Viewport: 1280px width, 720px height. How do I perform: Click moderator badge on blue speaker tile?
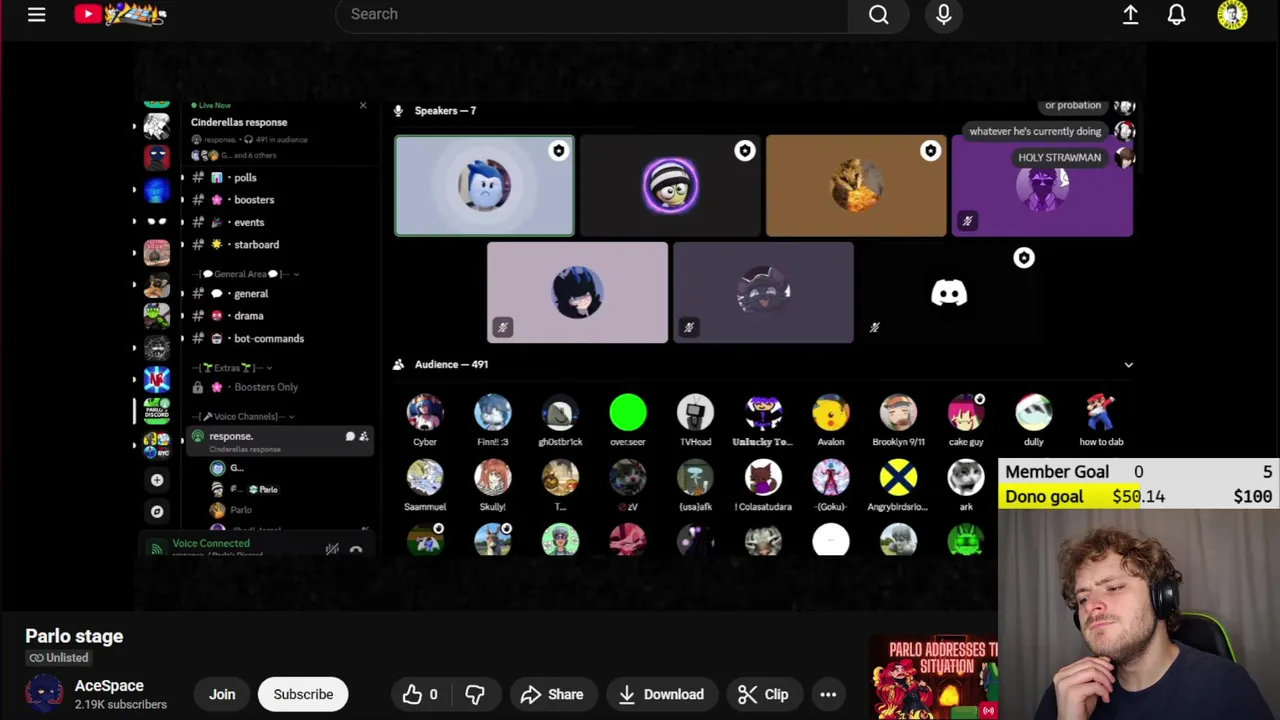click(x=558, y=151)
